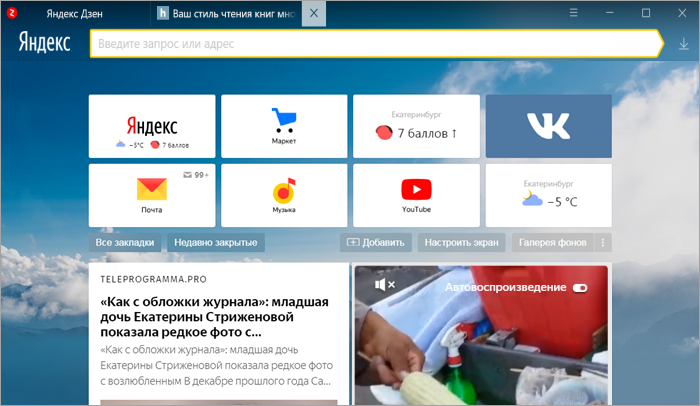
Task: Click the TELEPROGRAMMA.PRO source label
Action: coord(154,279)
